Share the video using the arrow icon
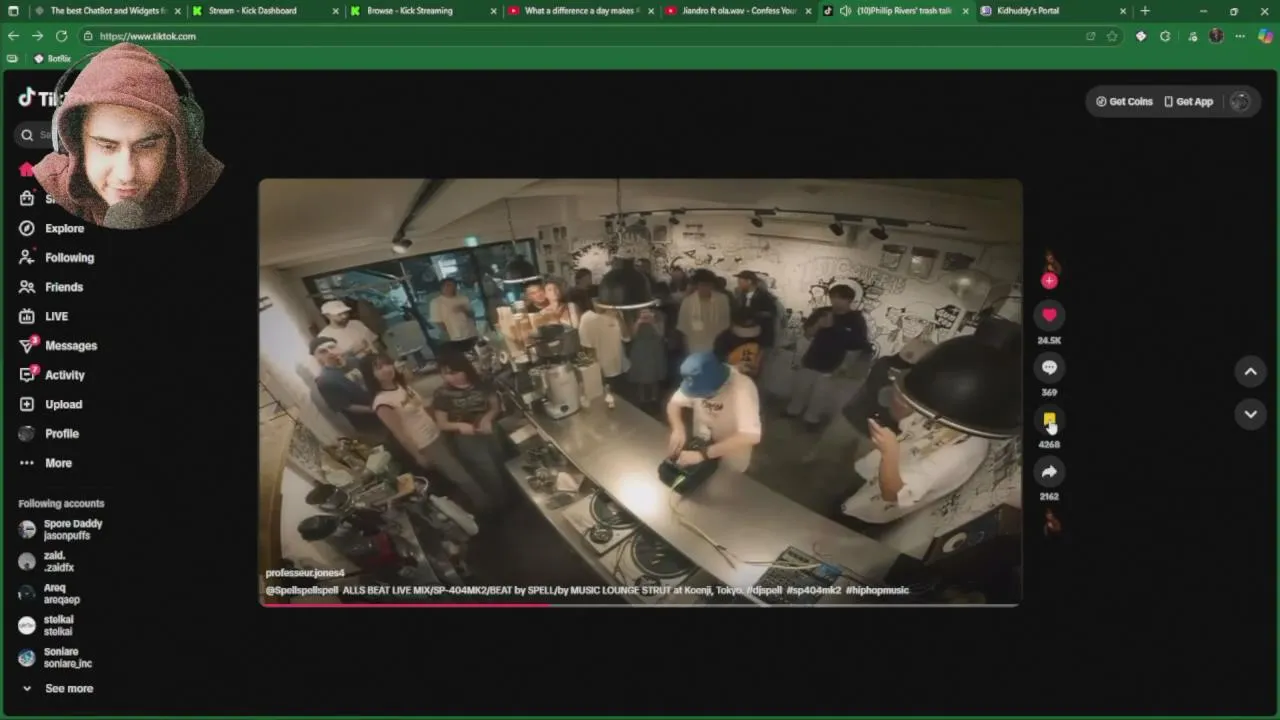The image size is (1280, 720). point(1049,472)
